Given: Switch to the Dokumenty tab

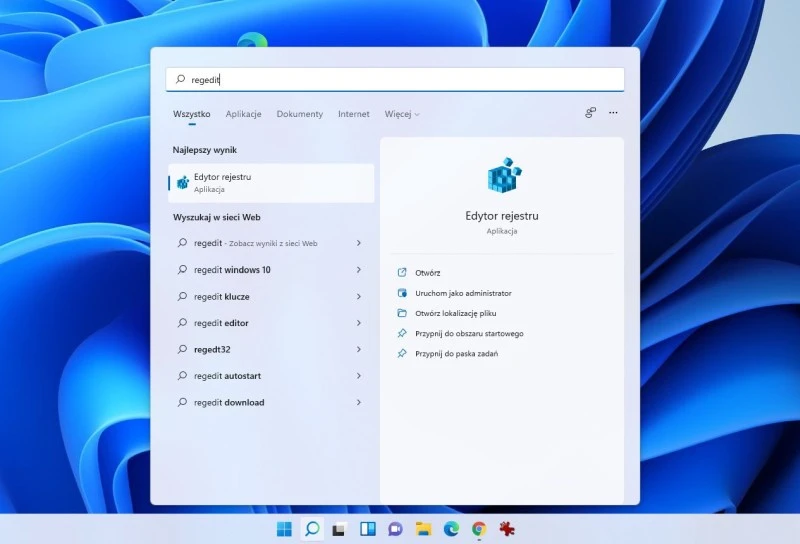Looking at the screenshot, I should [x=299, y=114].
